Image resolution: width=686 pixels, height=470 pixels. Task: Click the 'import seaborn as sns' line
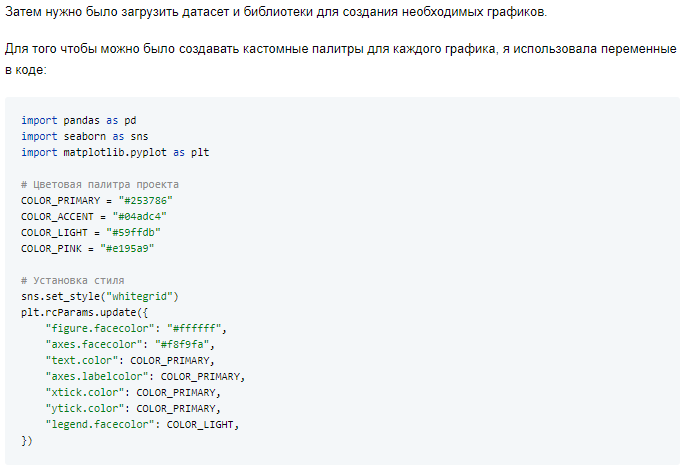(x=85, y=137)
